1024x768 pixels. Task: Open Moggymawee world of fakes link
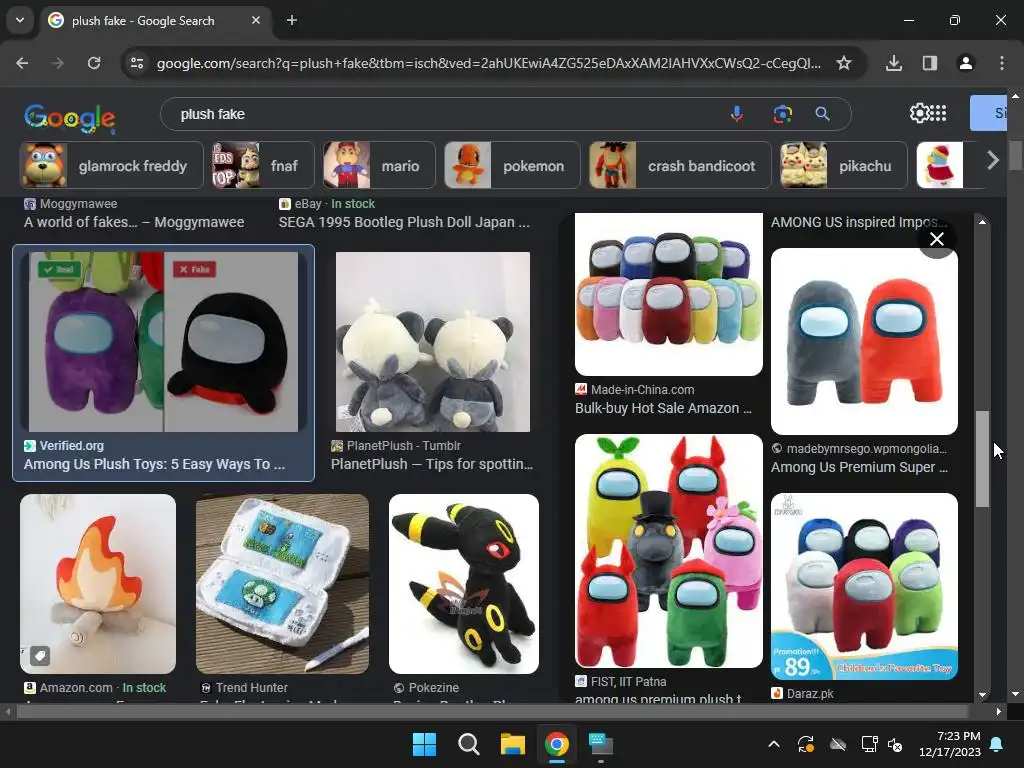pyautogui.click(x=134, y=222)
